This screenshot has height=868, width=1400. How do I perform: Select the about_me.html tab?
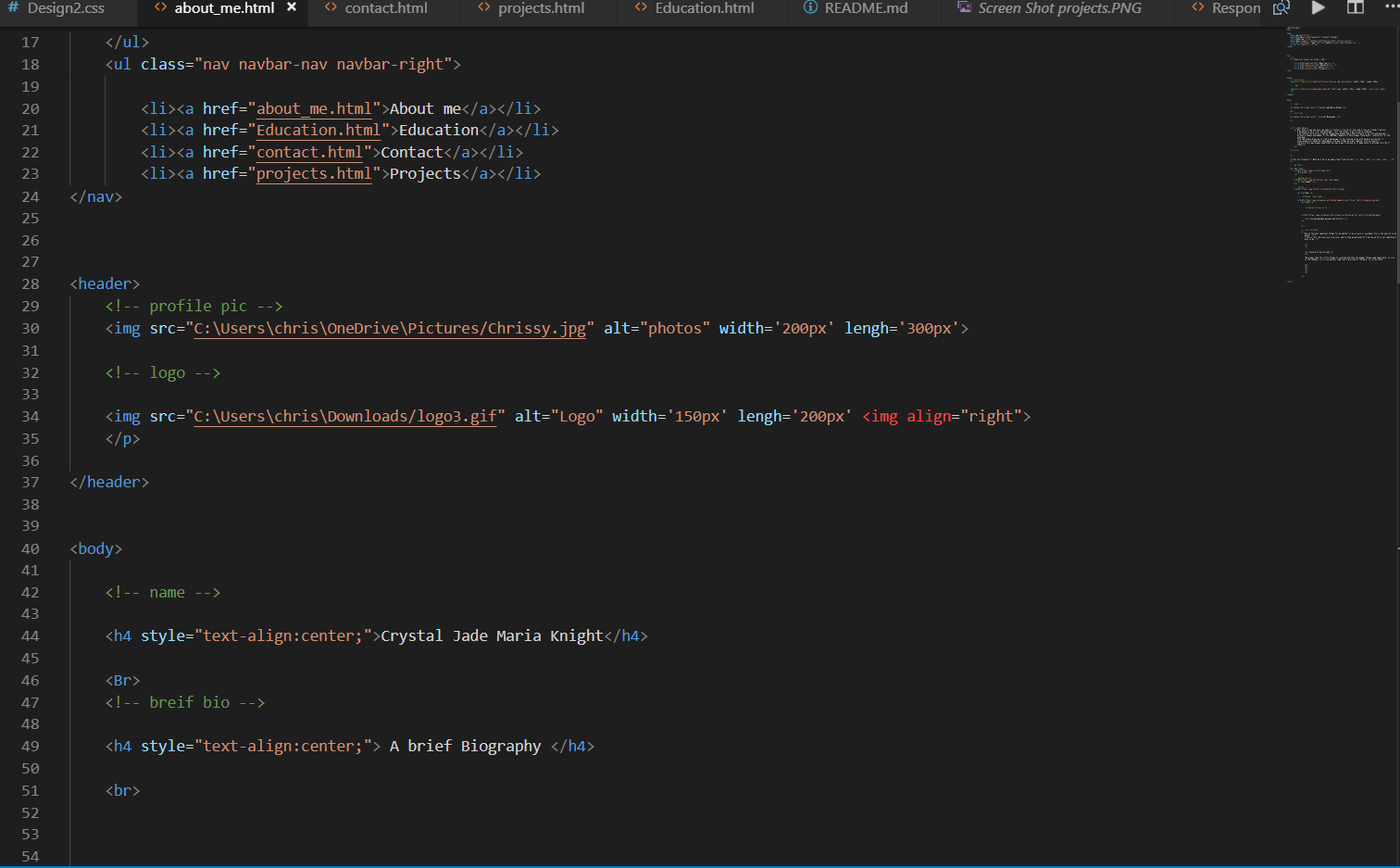point(224,8)
